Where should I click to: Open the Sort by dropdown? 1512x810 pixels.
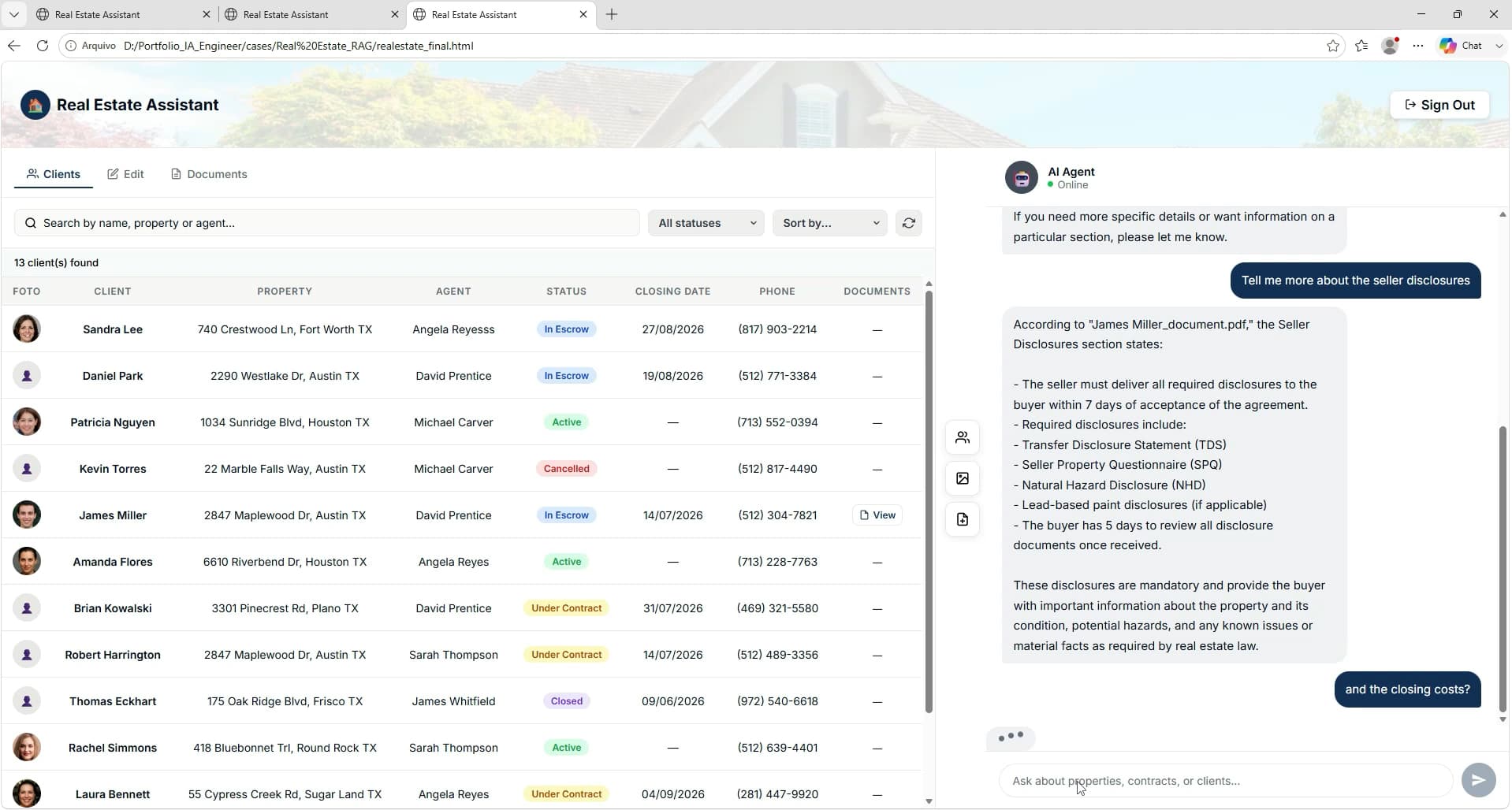(829, 223)
